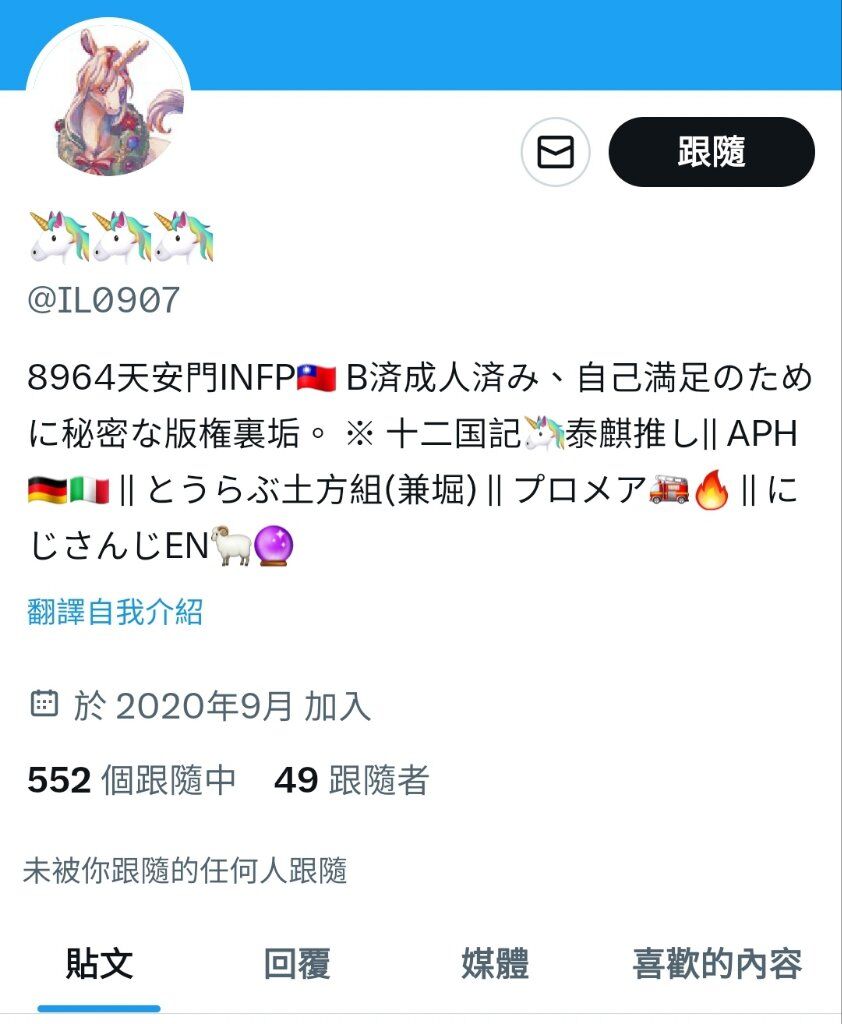Switch to the 貼文 tab

pyautogui.click(x=99, y=964)
